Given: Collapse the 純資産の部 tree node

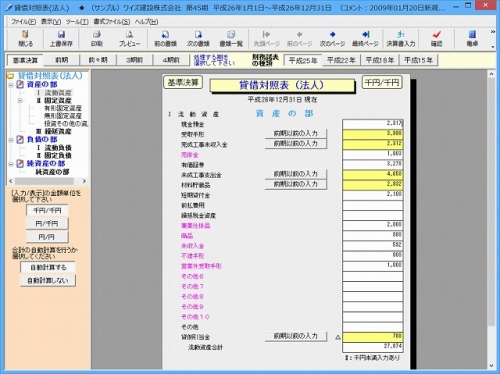Looking at the screenshot, I should tap(11, 164).
